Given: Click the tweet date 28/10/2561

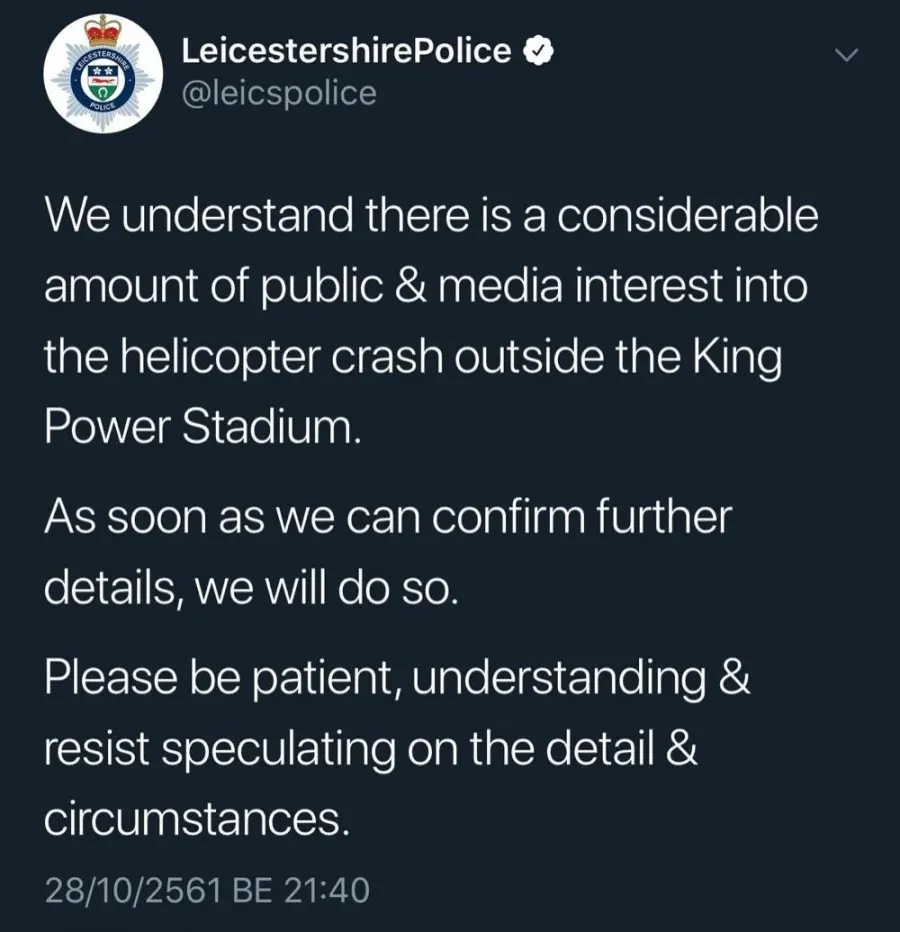Looking at the screenshot, I should tap(133, 888).
